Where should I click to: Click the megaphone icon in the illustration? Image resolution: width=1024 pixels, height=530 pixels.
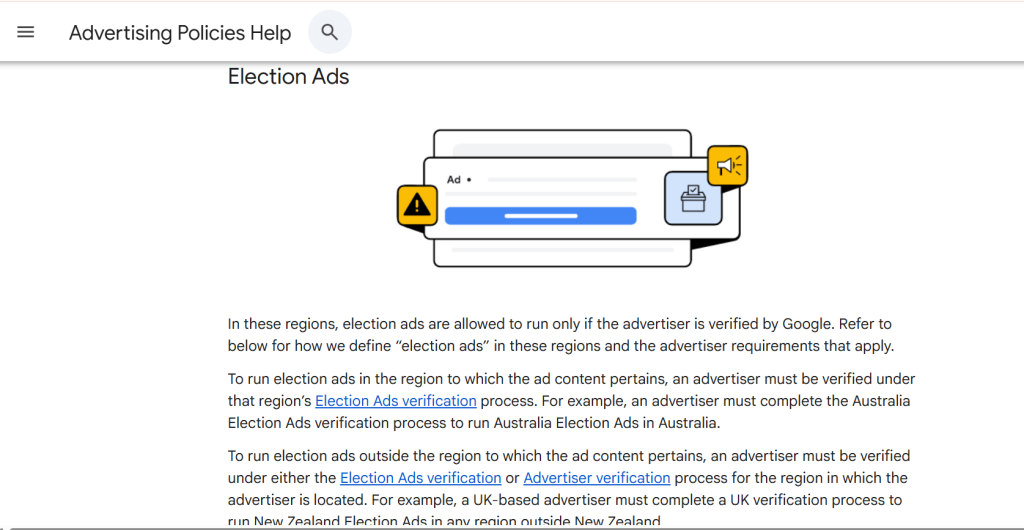tap(727, 166)
